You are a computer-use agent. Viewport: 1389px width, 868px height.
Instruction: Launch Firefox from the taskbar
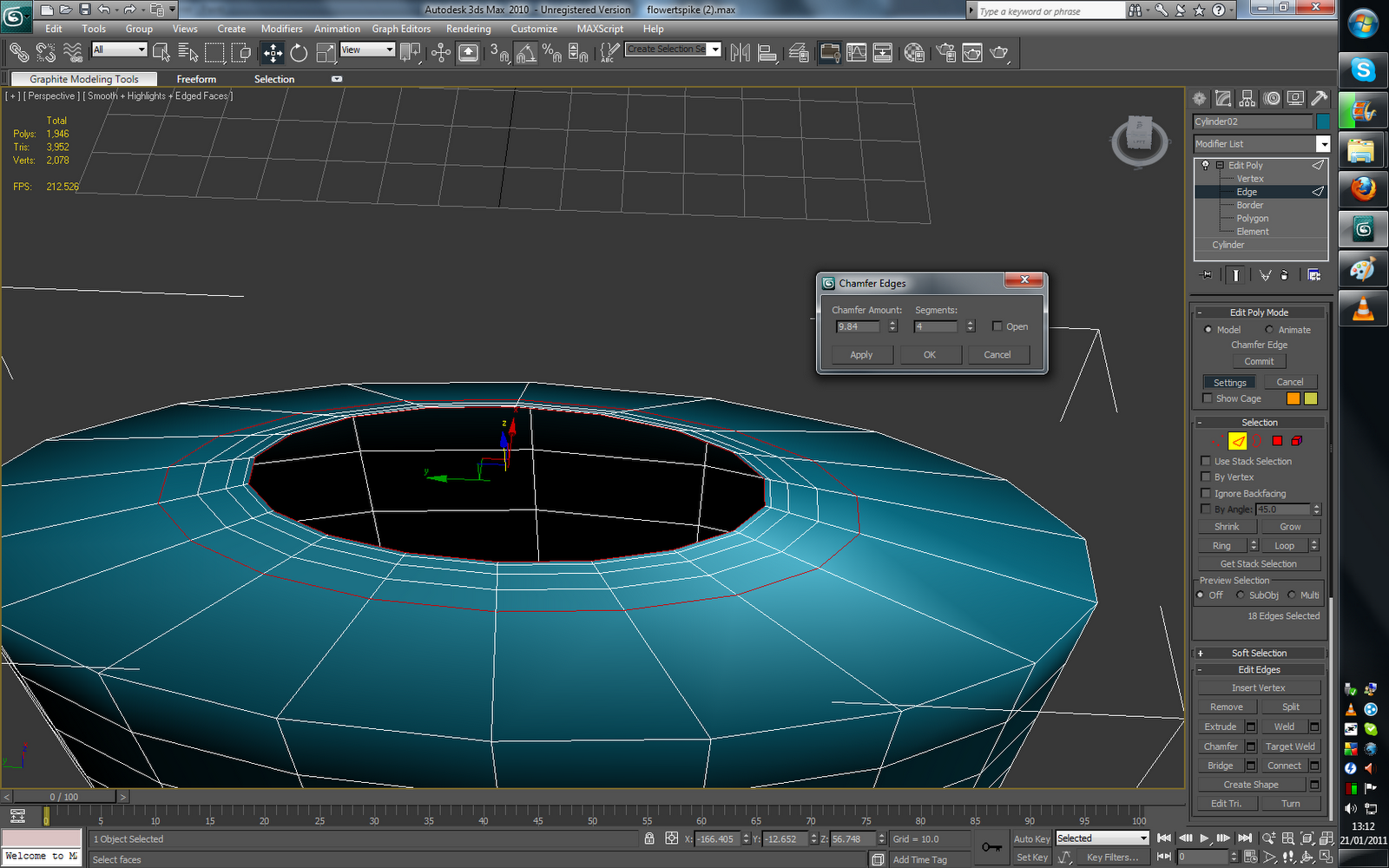(x=1363, y=187)
